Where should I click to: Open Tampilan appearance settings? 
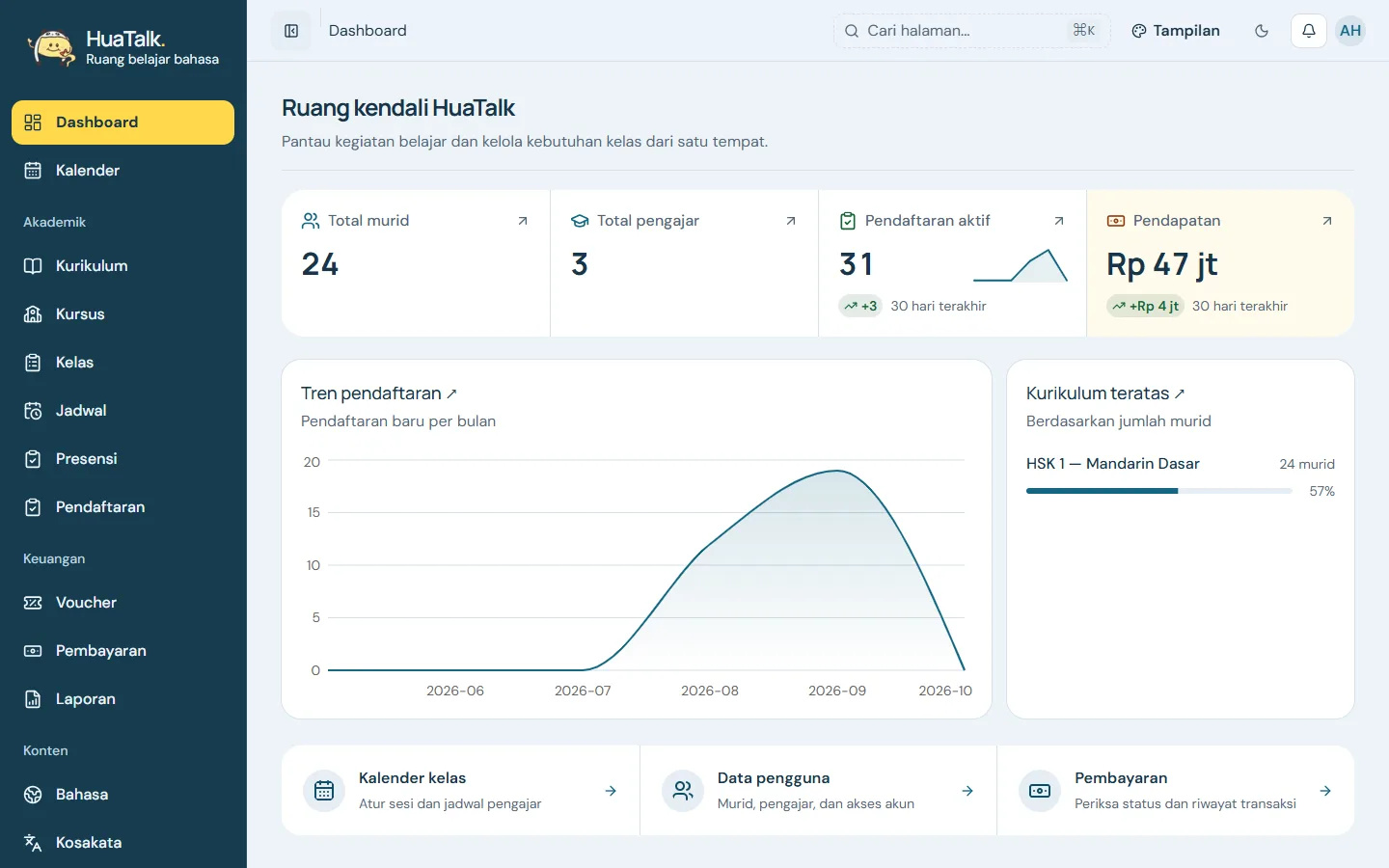(1176, 31)
